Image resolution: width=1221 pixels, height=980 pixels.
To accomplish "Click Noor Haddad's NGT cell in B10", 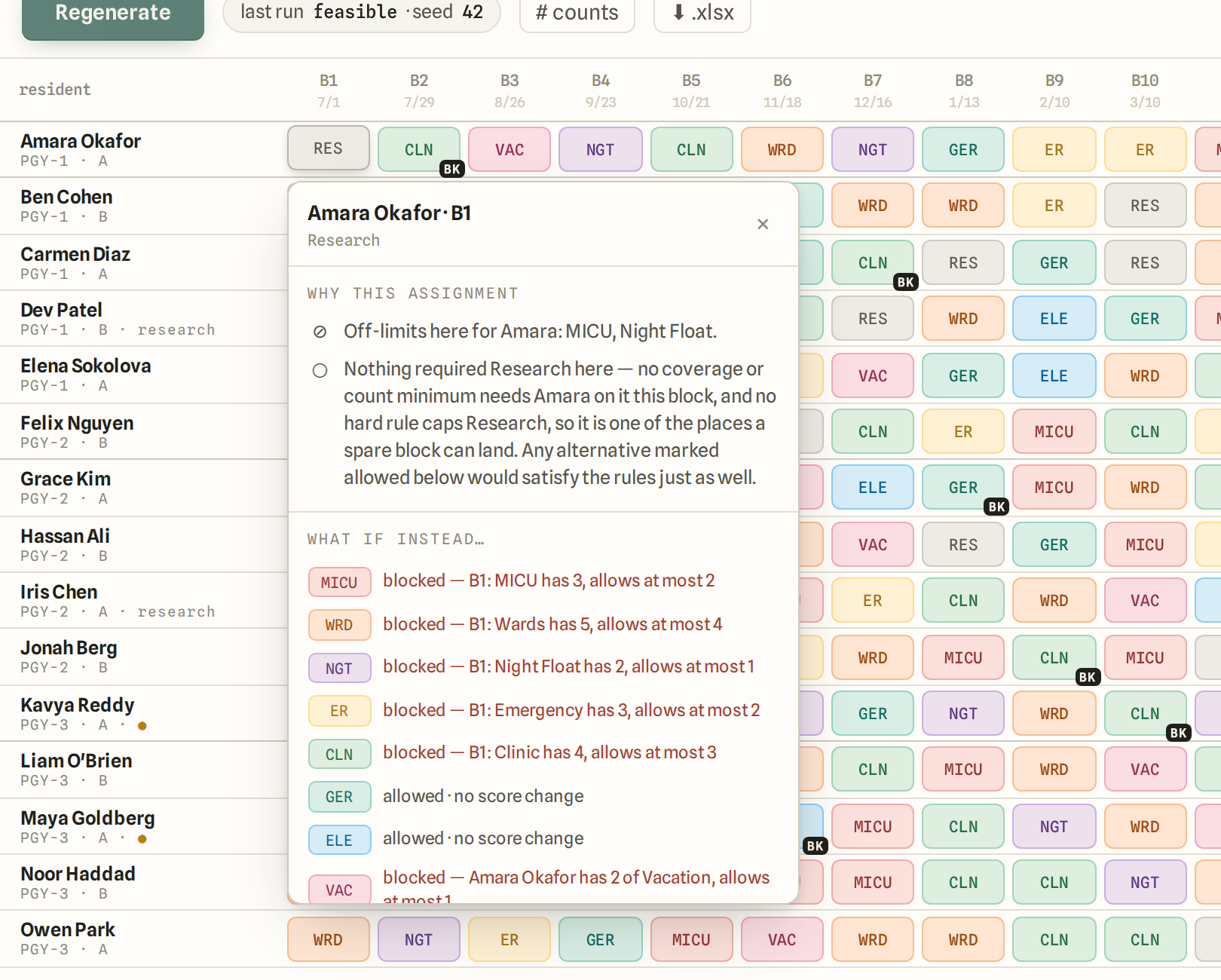I will pyautogui.click(x=1145, y=882).
